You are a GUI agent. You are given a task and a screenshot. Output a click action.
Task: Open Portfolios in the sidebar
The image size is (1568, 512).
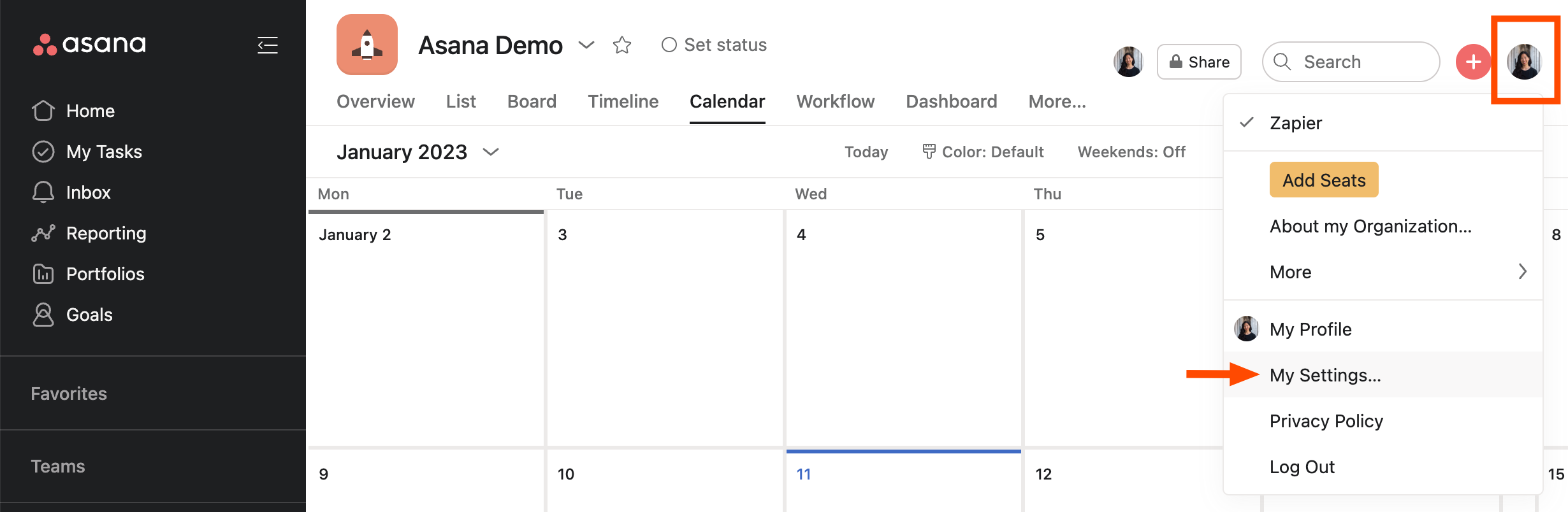pyautogui.click(x=105, y=274)
